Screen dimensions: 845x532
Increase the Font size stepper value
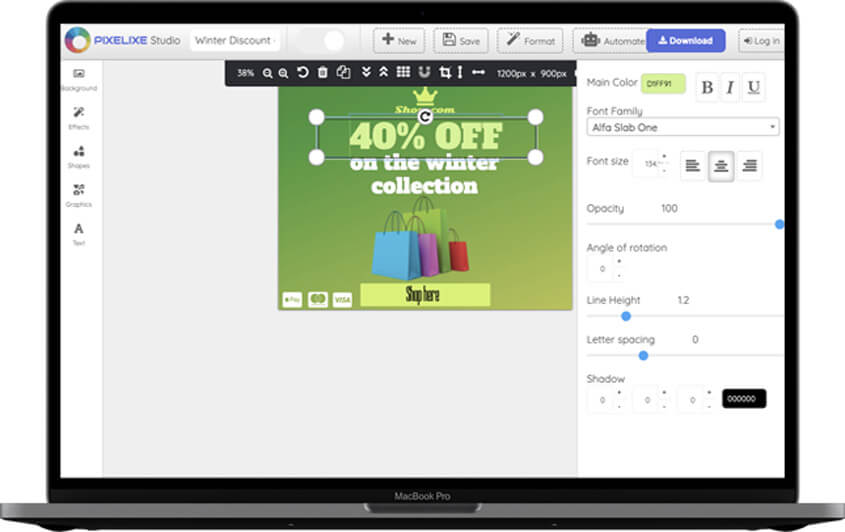coord(664,157)
